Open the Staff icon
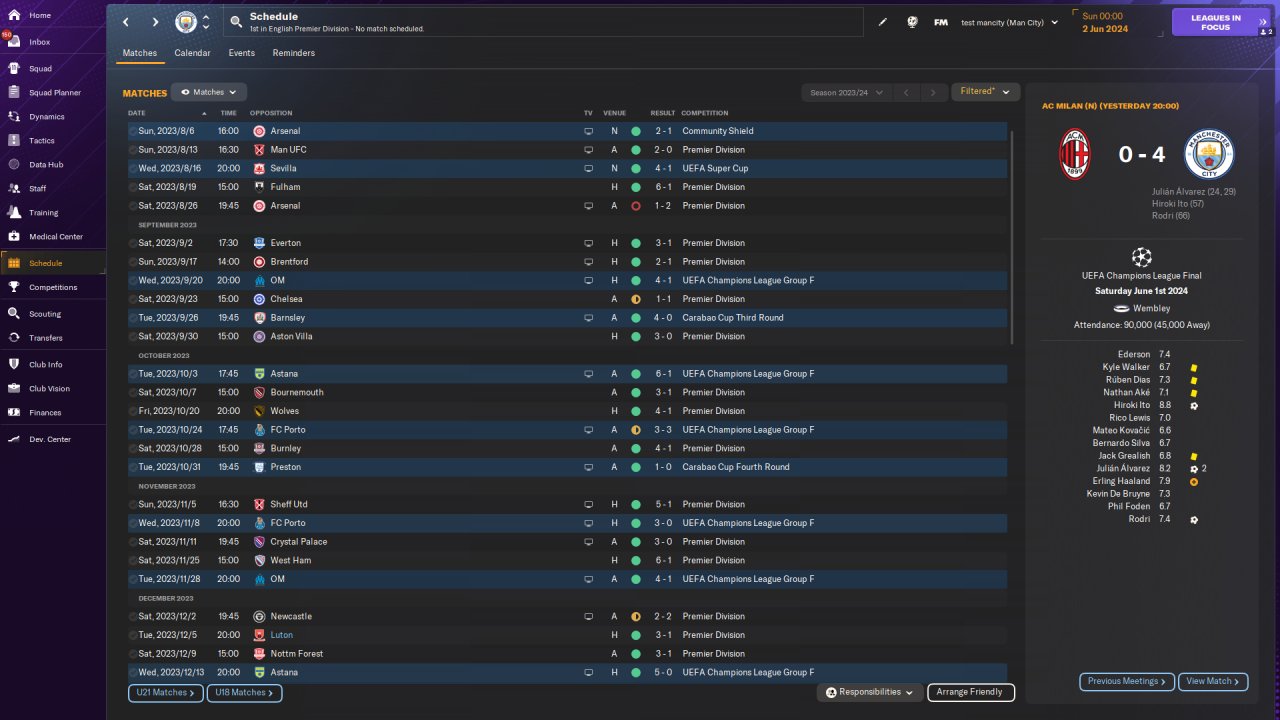 coord(14,189)
